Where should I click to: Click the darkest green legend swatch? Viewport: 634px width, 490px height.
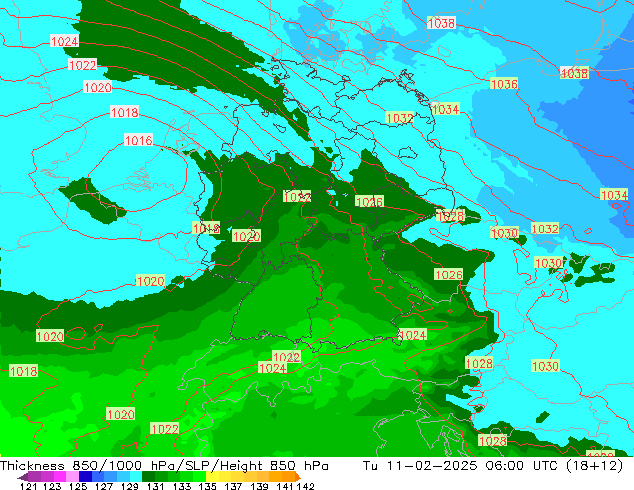[x=148, y=476]
